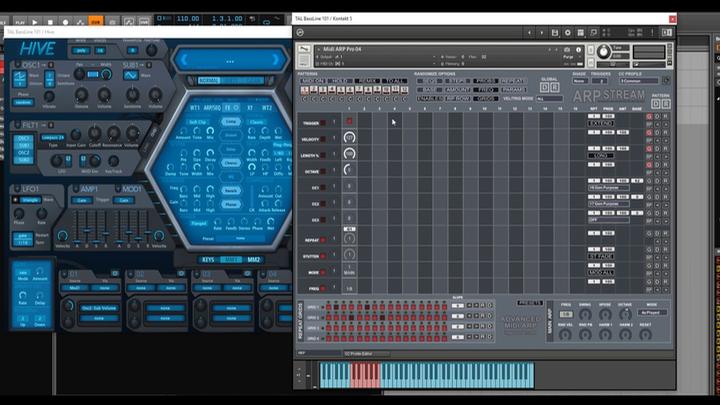720x405 pixels.
Task: Open Kontakt options gear icon
Action: pyautogui.click(x=568, y=33)
